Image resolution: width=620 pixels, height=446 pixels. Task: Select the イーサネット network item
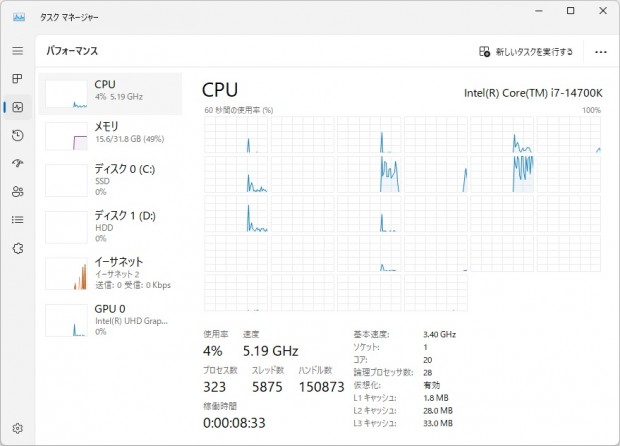pos(110,271)
